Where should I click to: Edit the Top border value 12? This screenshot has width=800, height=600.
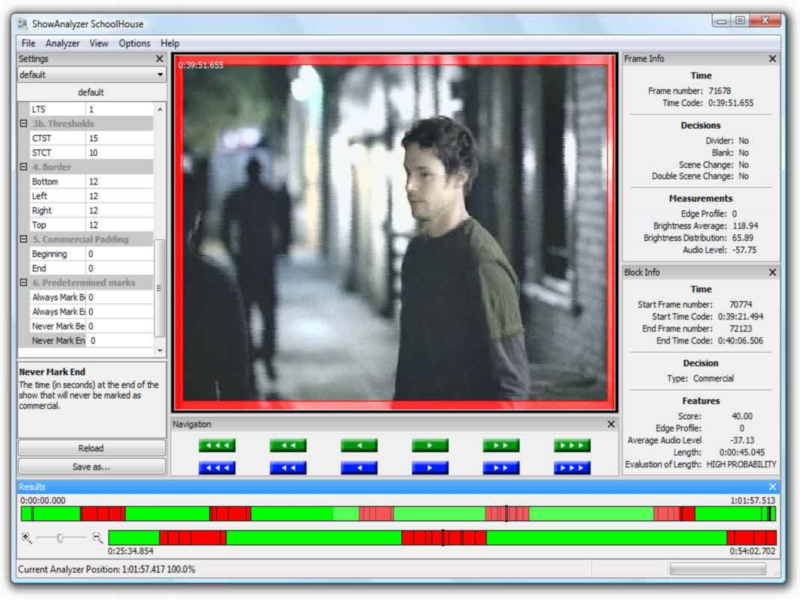coord(119,225)
